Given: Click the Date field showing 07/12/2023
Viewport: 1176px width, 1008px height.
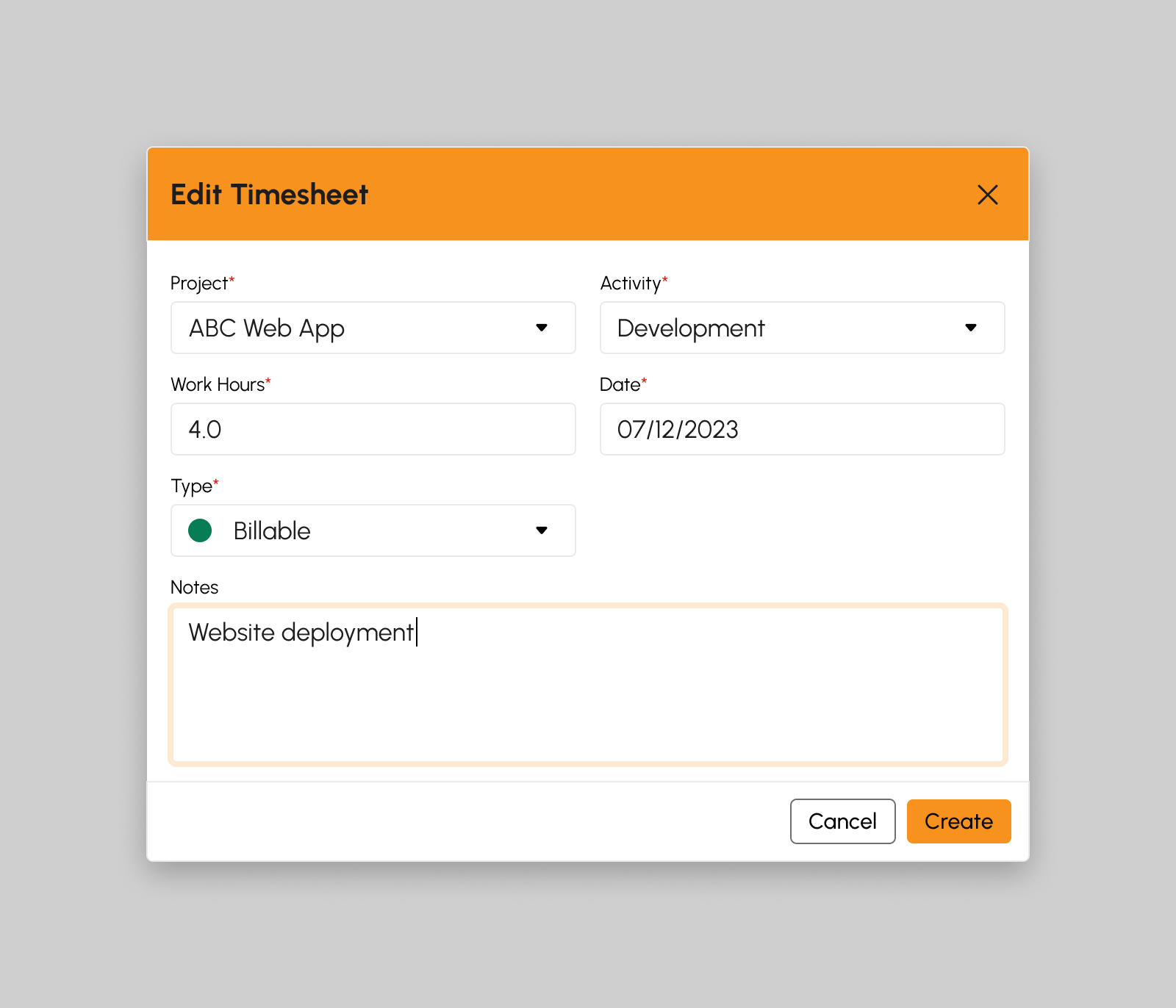Looking at the screenshot, I should pos(803,429).
